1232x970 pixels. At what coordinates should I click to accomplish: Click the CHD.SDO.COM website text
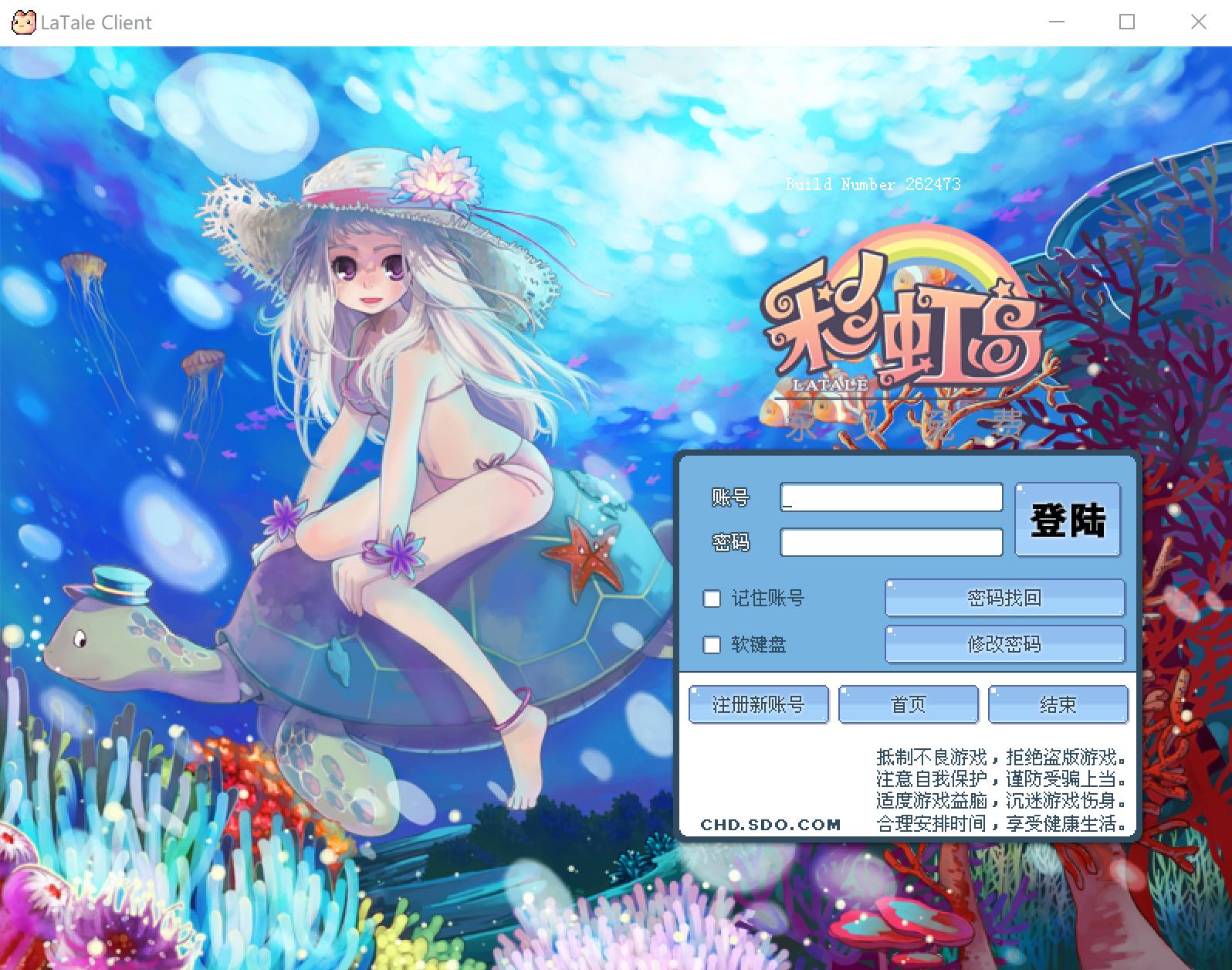tap(770, 825)
